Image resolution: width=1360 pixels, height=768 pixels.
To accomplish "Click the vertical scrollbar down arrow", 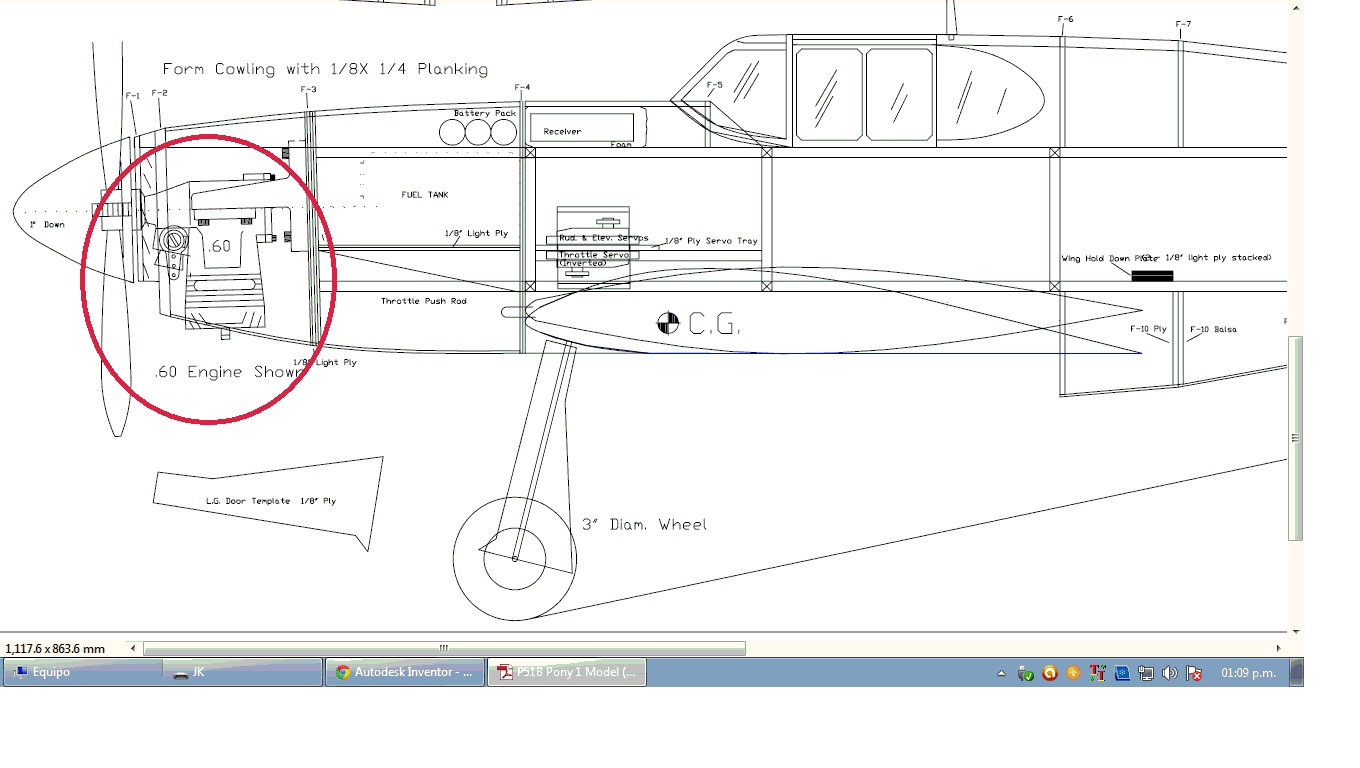I will point(1297,632).
